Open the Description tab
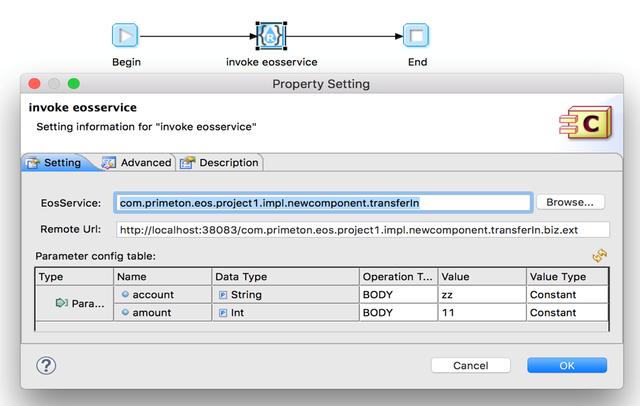This screenshot has height=406, width=640. pos(220,163)
